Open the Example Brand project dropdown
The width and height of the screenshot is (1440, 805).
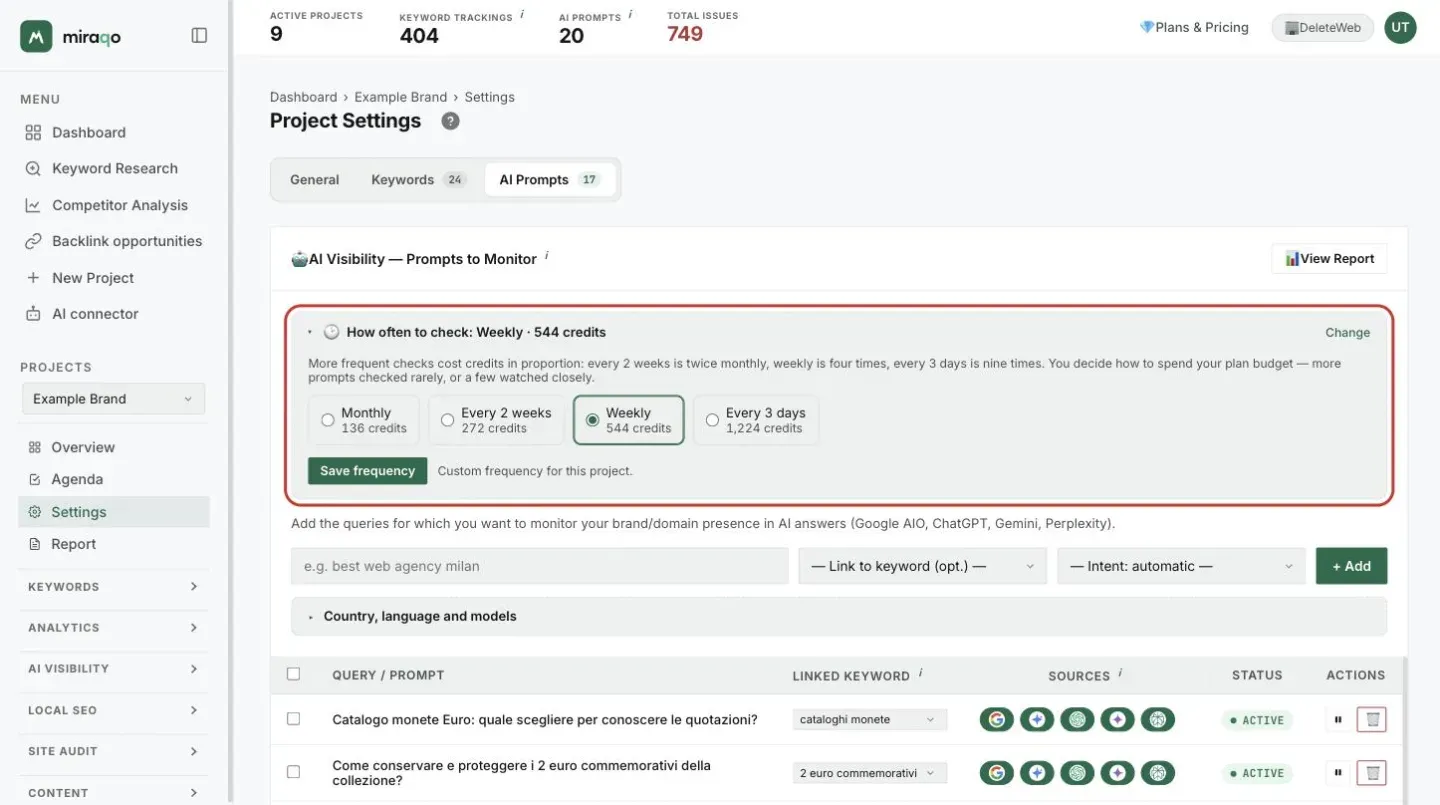(x=113, y=399)
